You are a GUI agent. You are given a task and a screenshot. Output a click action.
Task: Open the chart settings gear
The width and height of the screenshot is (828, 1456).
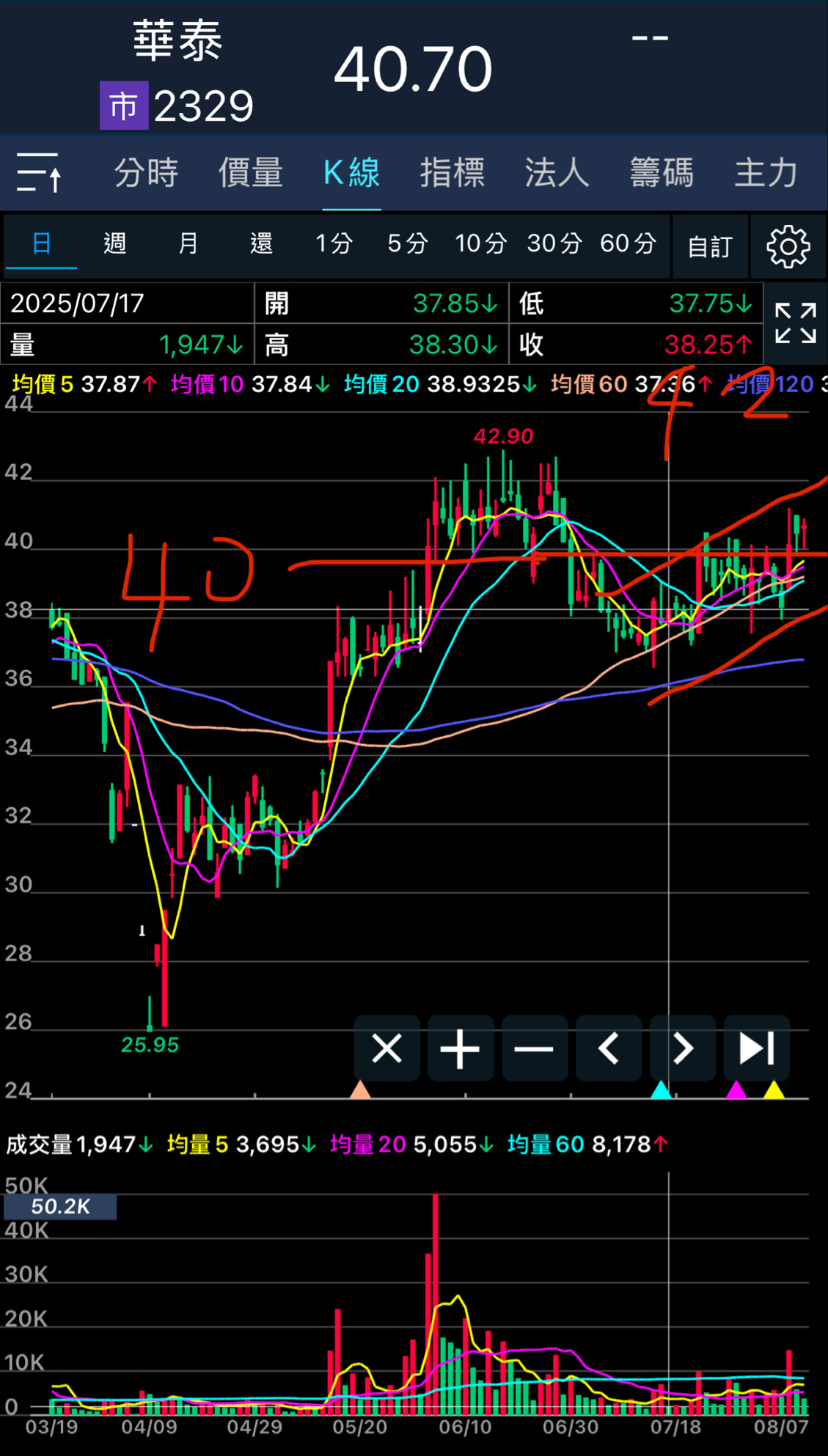point(788,246)
